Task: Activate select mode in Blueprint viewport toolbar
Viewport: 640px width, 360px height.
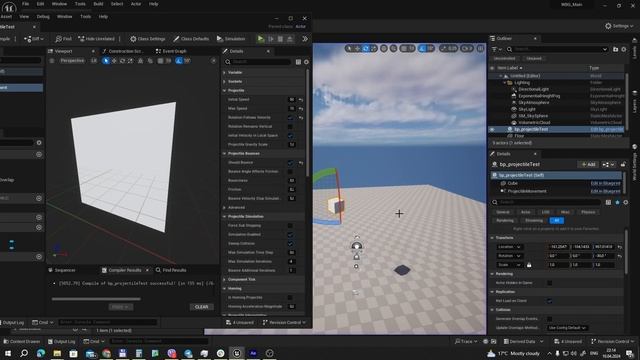Action: (106, 61)
